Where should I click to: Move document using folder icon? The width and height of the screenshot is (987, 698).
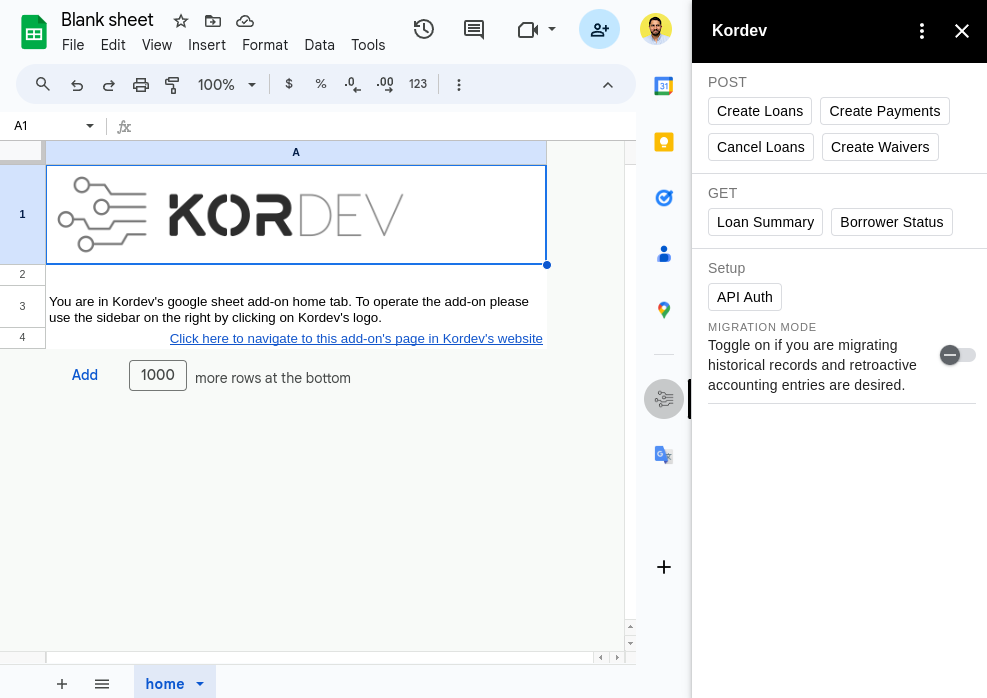[x=213, y=21]
